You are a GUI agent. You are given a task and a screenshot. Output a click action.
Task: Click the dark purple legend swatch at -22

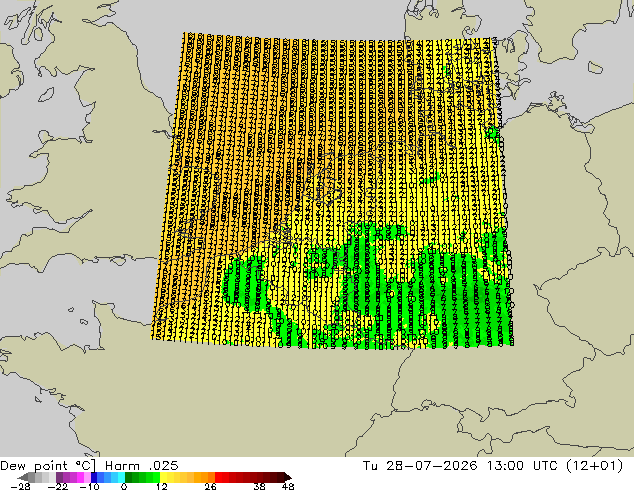(59, 477)
